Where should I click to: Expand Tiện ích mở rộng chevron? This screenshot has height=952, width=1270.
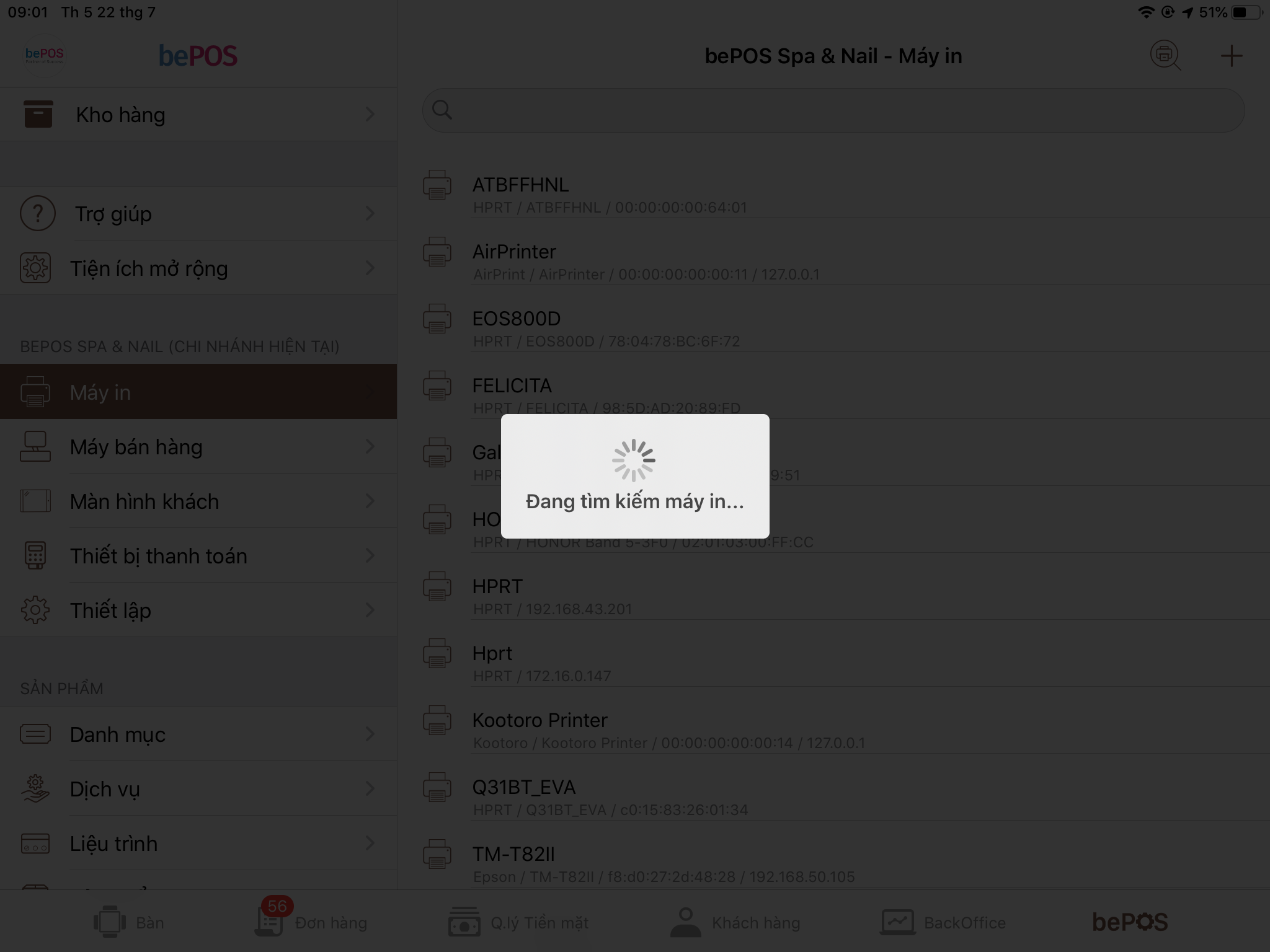(x=370, y=268)
